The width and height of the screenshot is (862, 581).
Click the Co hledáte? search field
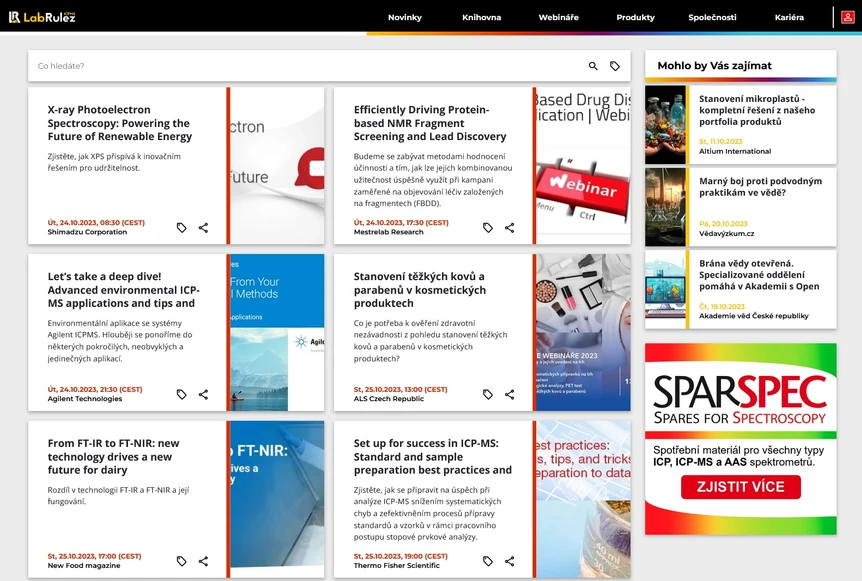pyautogui.click(x=308, y=66)
